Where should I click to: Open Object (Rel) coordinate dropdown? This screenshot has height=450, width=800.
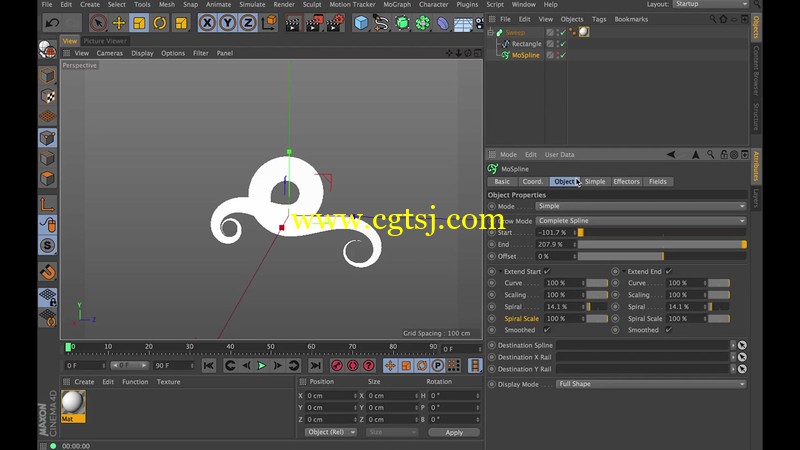coord(331,432)
